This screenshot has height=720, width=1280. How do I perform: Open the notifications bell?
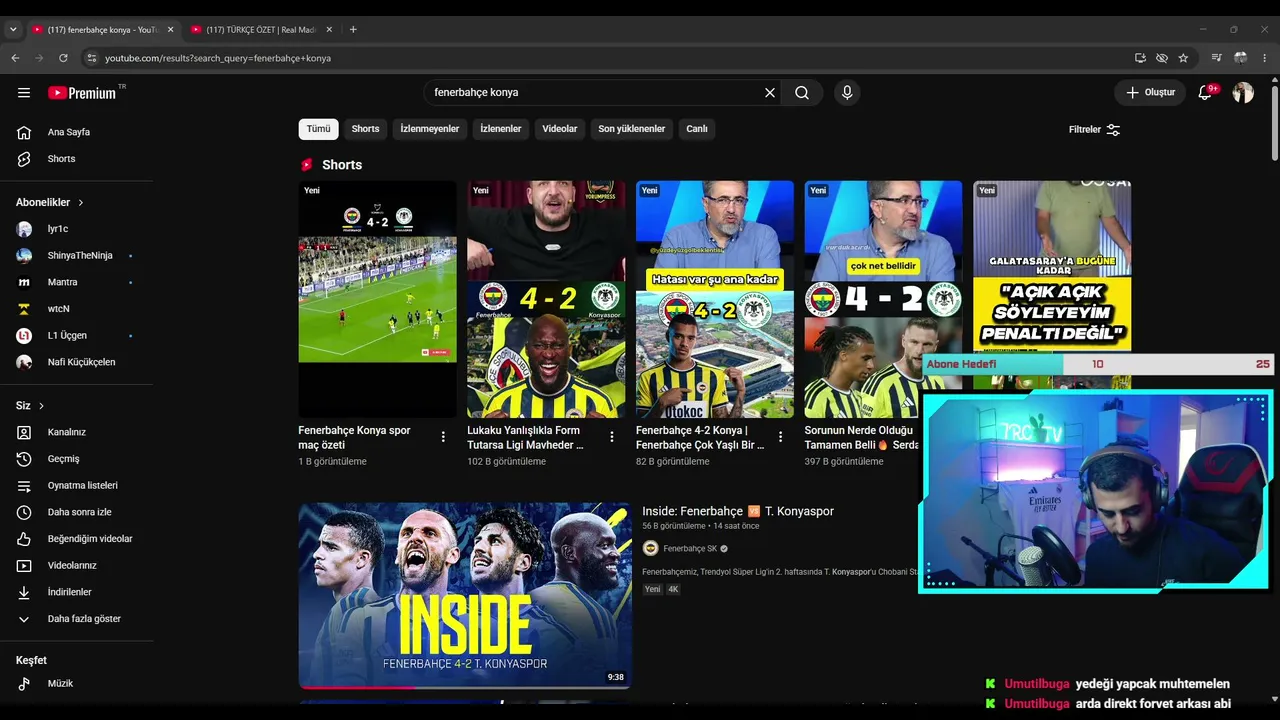1205,93
